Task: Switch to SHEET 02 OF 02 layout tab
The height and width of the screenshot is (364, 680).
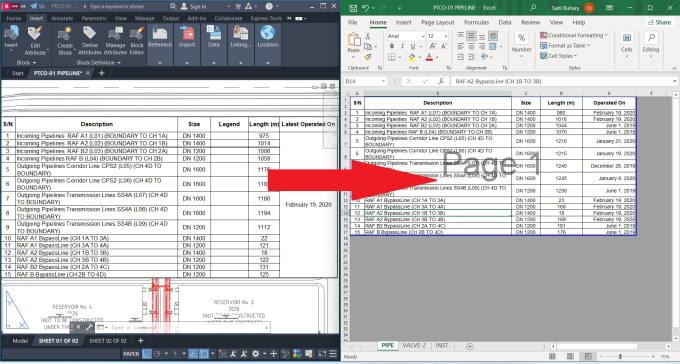Action: point(108,341)
